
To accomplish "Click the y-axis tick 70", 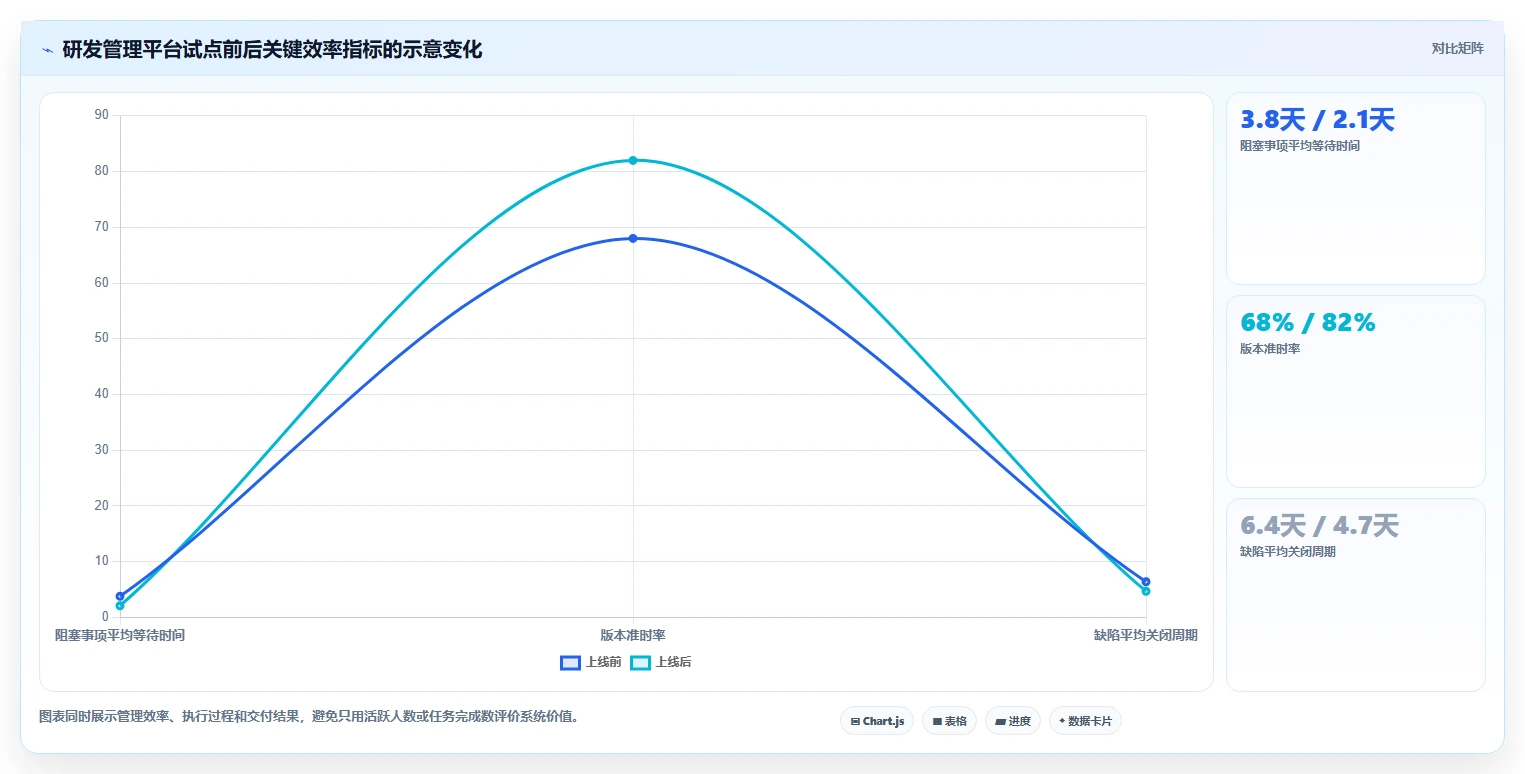I will [x=101, y=227].
